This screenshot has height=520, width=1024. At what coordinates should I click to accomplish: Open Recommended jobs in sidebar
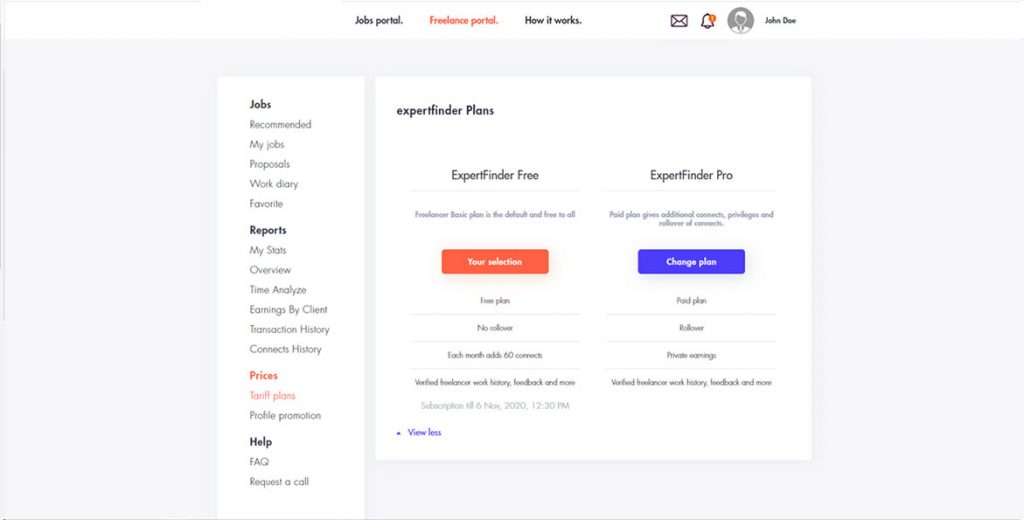pos(280,125)
